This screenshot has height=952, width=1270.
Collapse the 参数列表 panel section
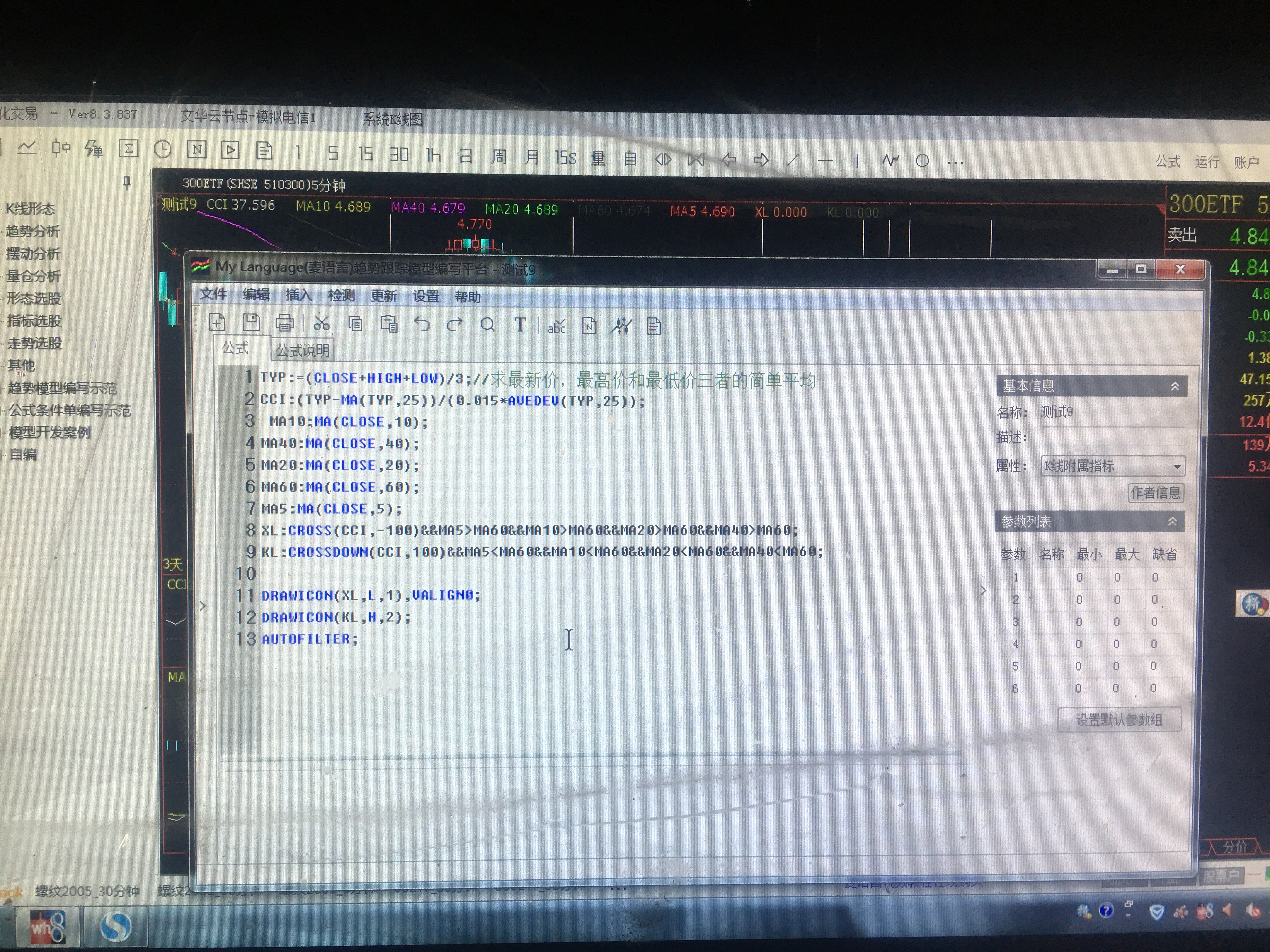[1172, 522]
